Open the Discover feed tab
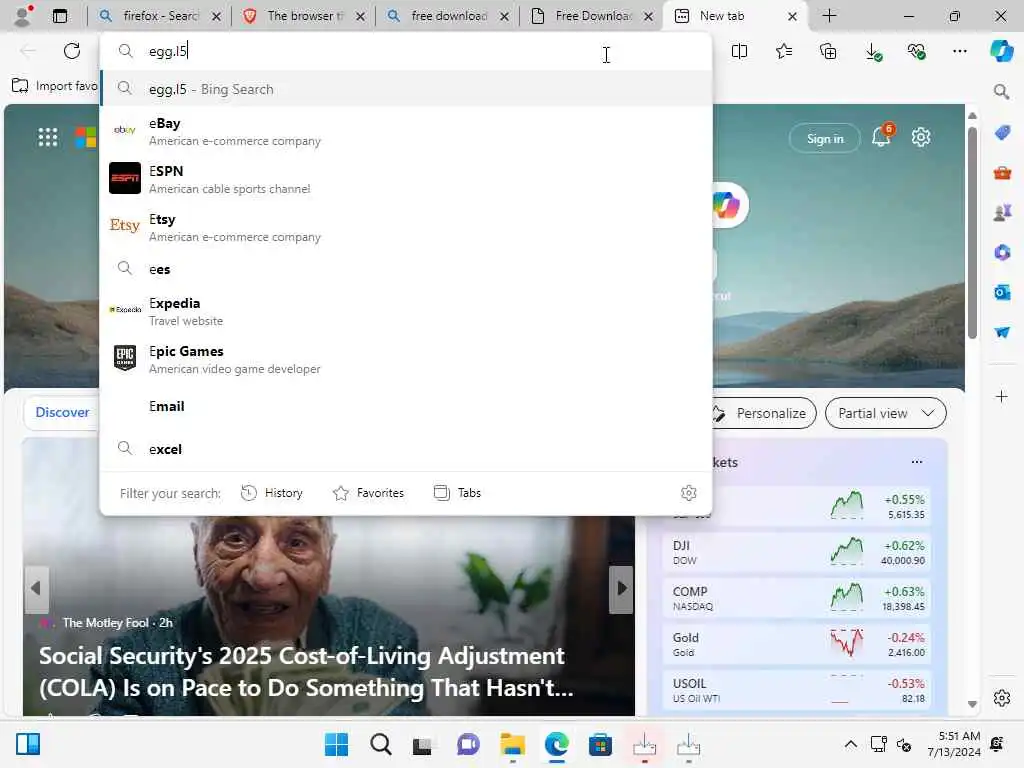This screenshot has height=768, width=1024. point(62,412)
